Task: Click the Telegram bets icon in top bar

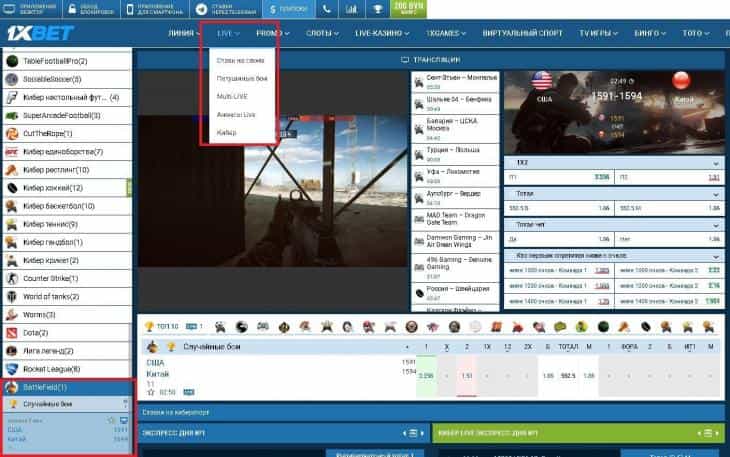Action: pyautogui.click(x=203, y=9)
